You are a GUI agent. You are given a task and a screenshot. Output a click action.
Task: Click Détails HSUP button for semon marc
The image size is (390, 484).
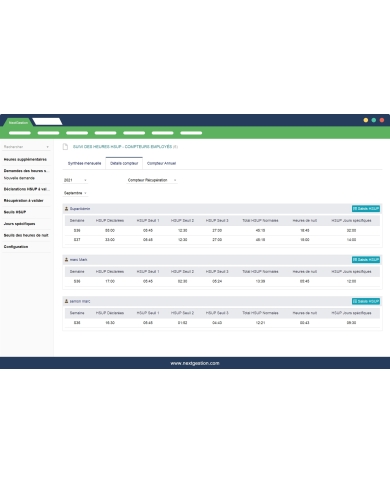click(366, 301)
